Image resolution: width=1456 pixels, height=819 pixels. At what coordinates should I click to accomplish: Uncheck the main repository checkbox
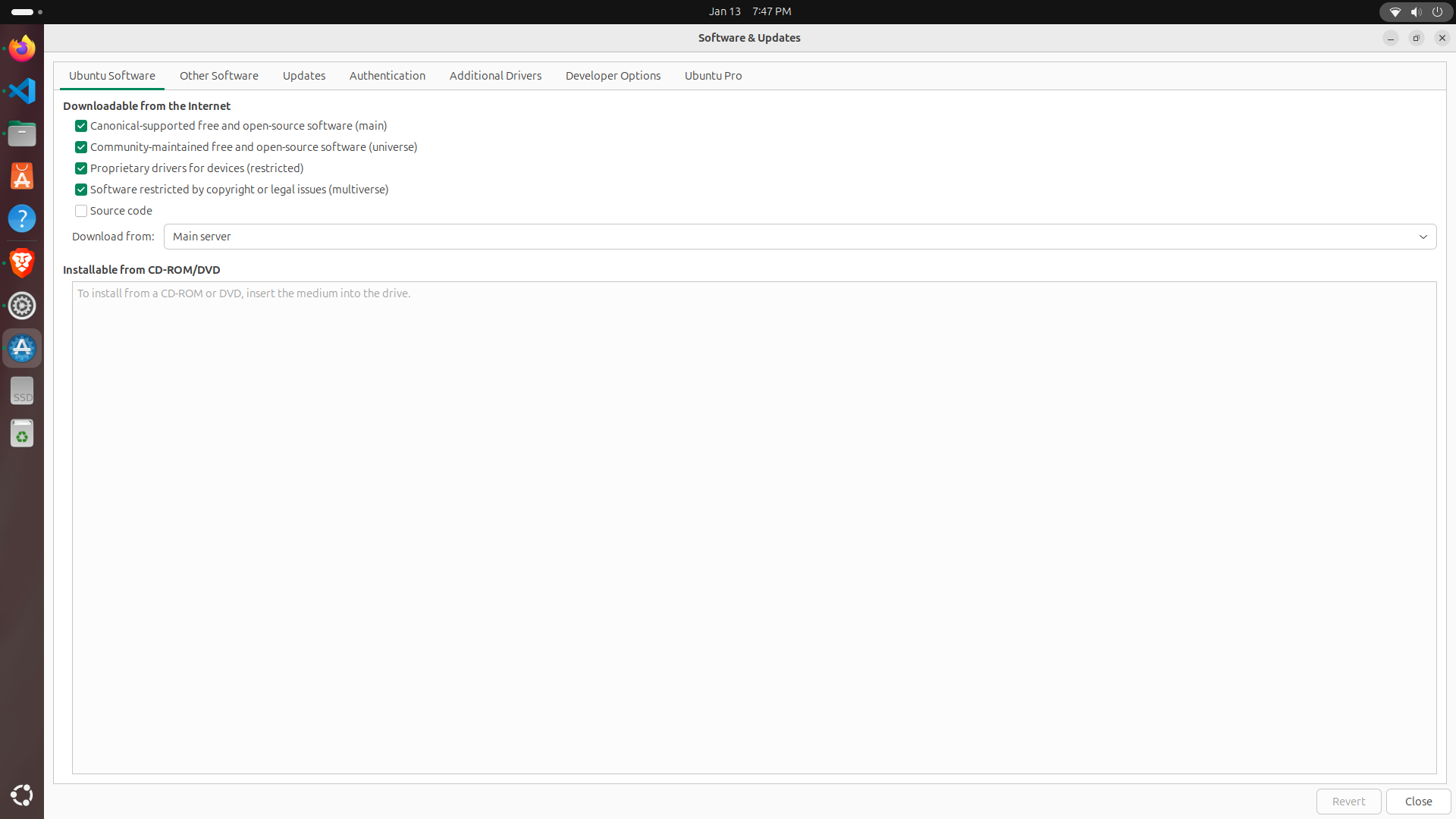[81, 126]
